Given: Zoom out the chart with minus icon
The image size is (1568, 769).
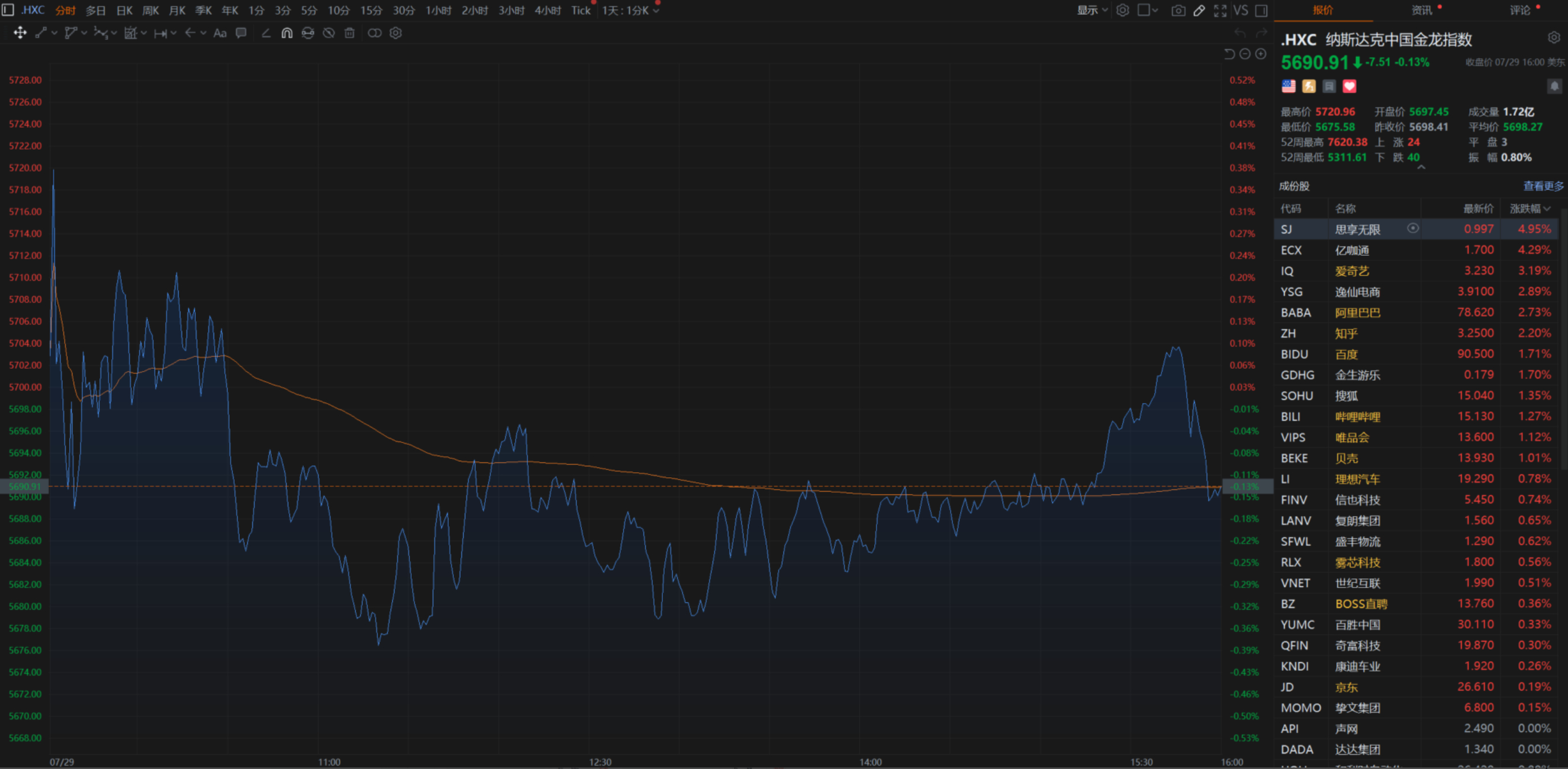Looking at the screenshot, I should (x=1245, y=54).
